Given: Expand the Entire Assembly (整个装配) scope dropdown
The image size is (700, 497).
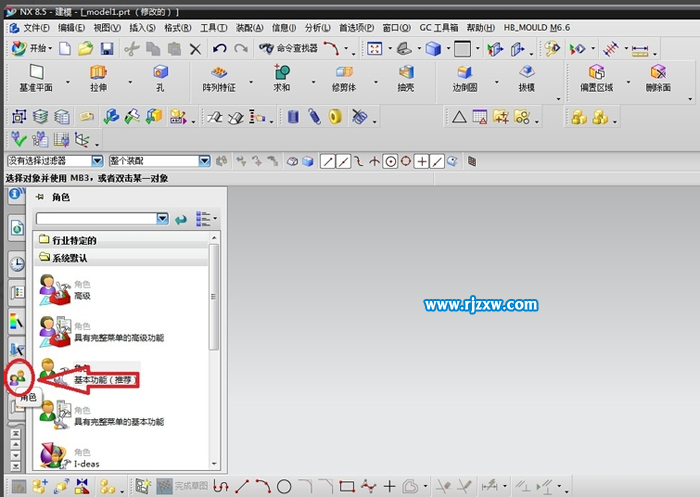Looking at the screenshot, I should tap(203, 160).
